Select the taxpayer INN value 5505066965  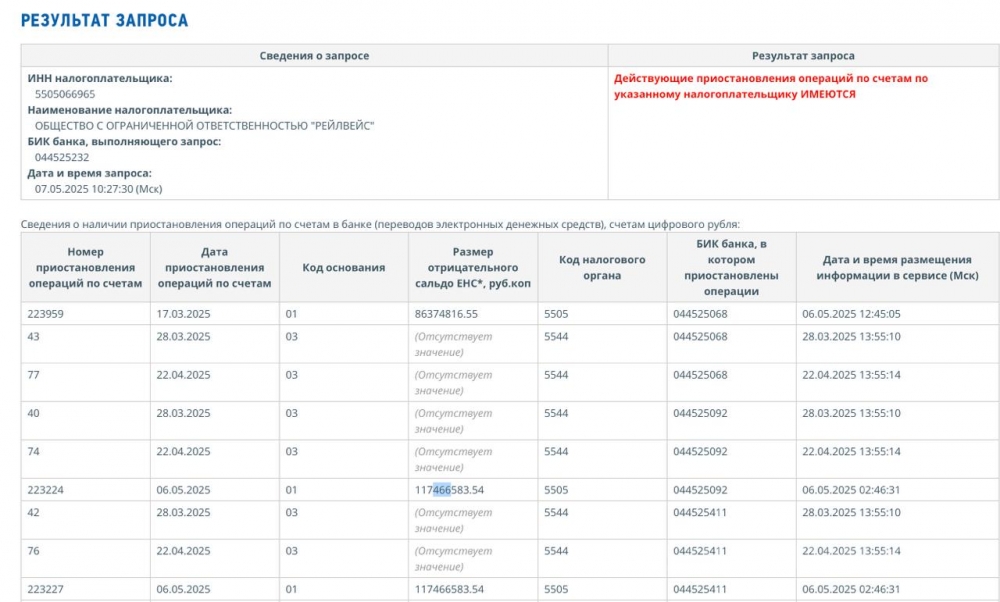click(65, 94)
